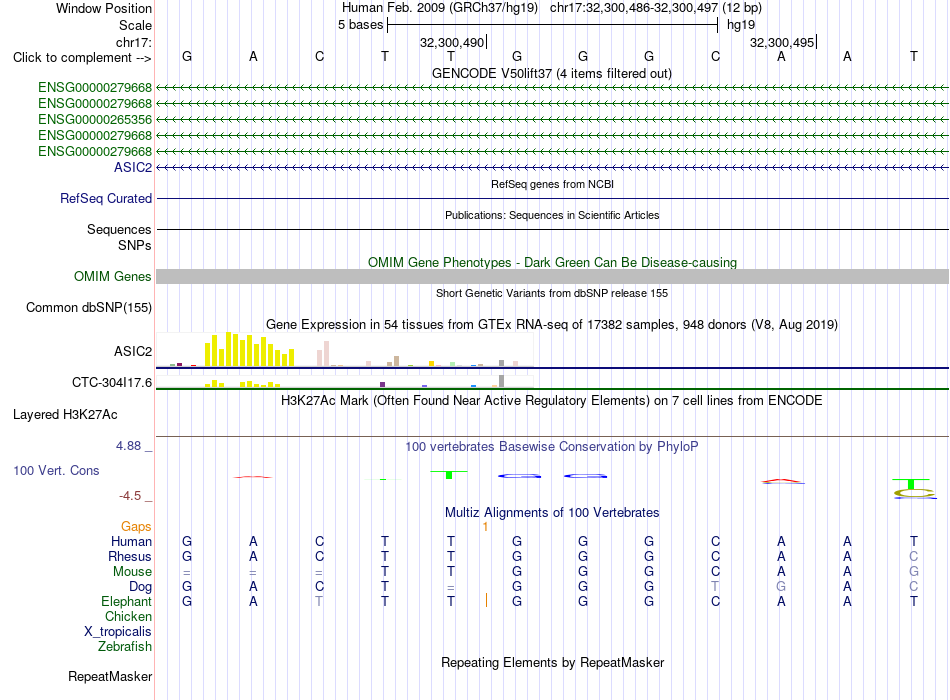
Task: Click the ASIC2 label beside the GTEx bar chart
Action: pos(133,352)
